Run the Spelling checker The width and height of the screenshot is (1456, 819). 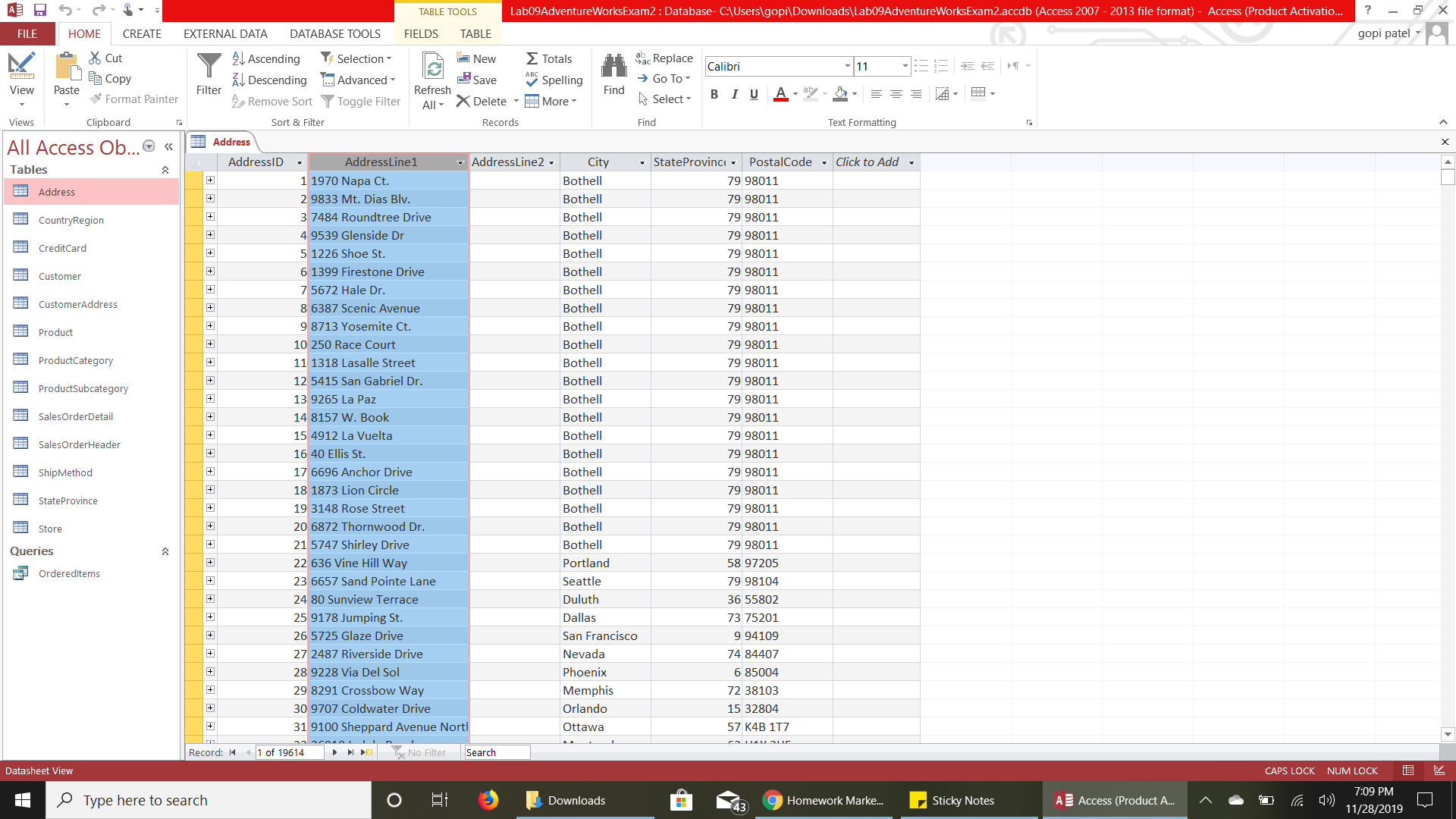pos(554,80)
